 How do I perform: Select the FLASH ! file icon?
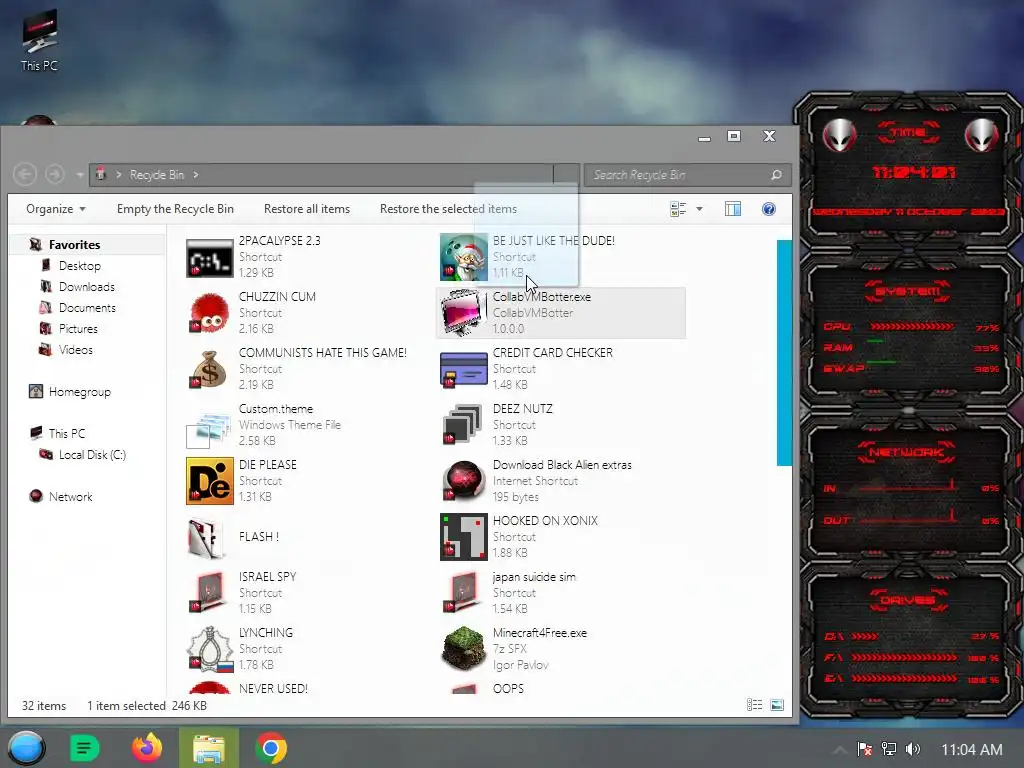pyautogui.click(x=207, y=537)
